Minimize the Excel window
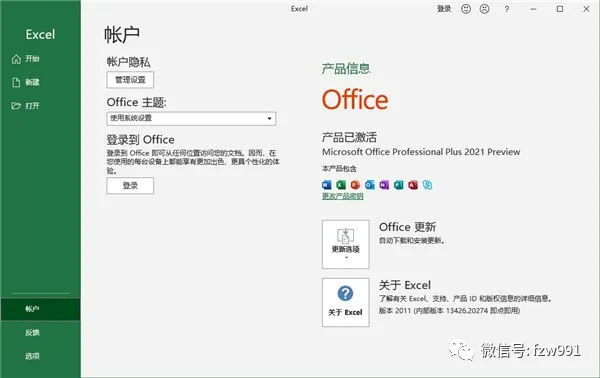The height and width of the screenshot is (378, 600). (533, 9)
